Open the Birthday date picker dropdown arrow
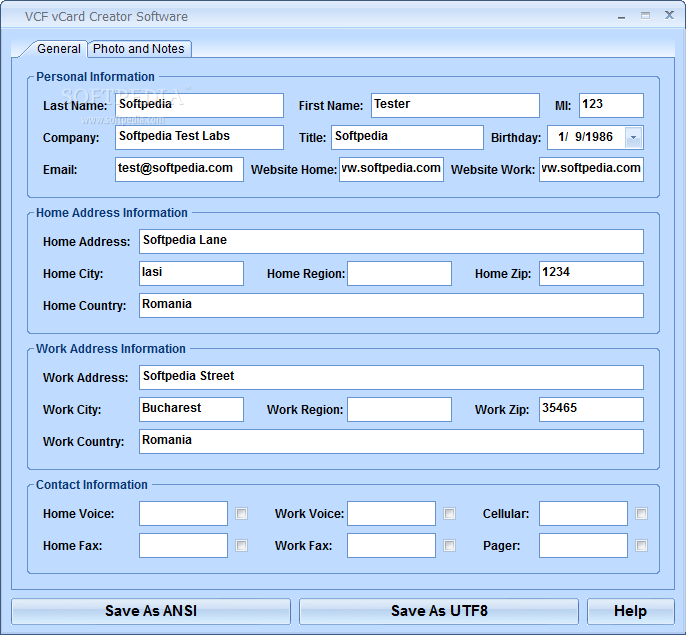 click(633, 137)
